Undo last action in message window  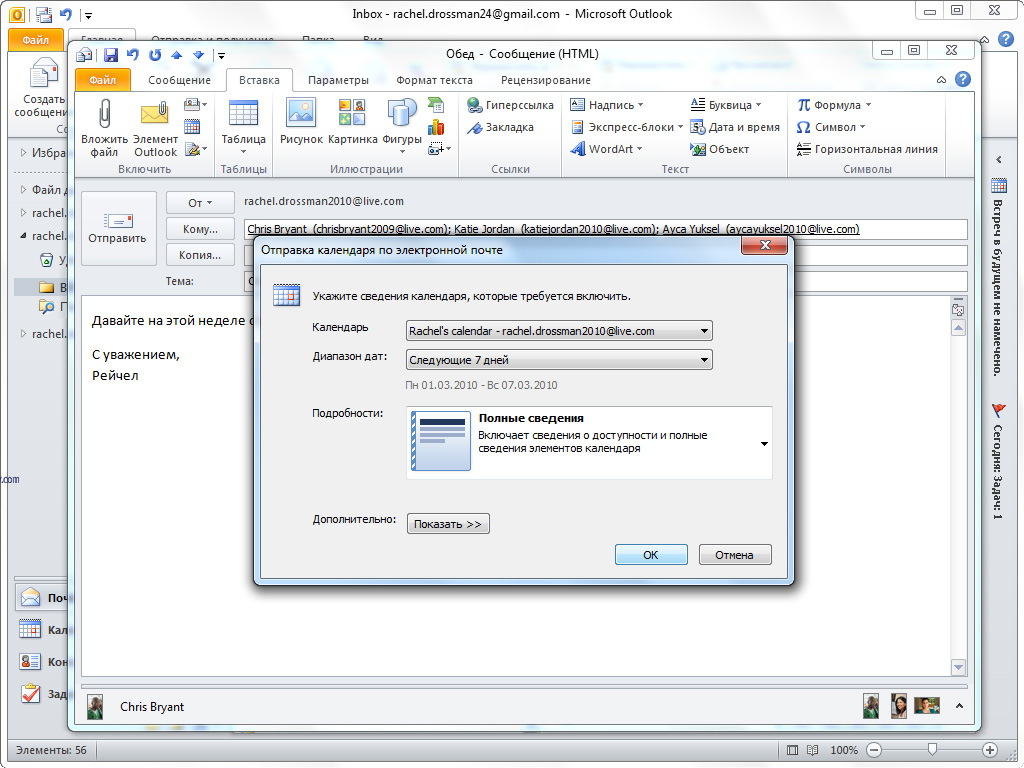coord(133,55)
